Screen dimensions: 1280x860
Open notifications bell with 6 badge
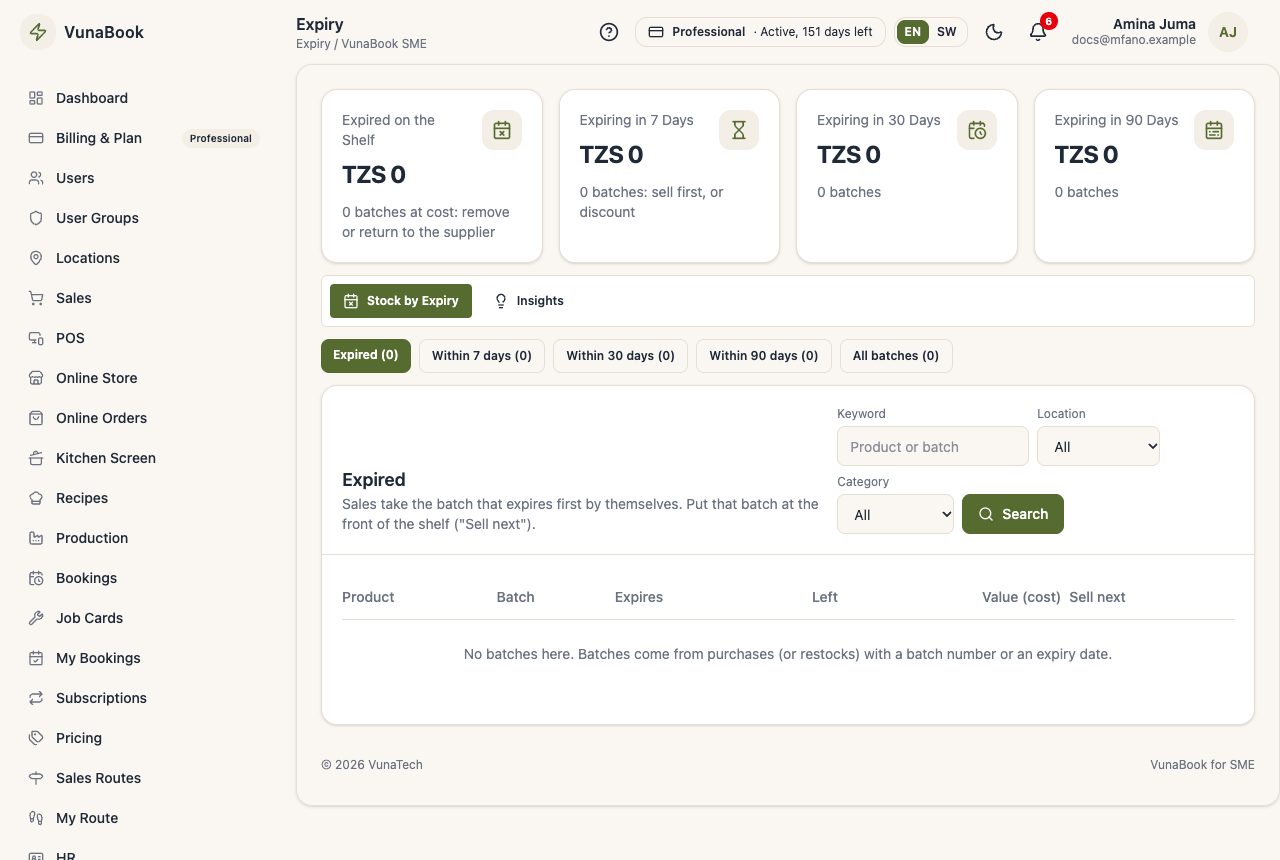(x=1038, y=32)
